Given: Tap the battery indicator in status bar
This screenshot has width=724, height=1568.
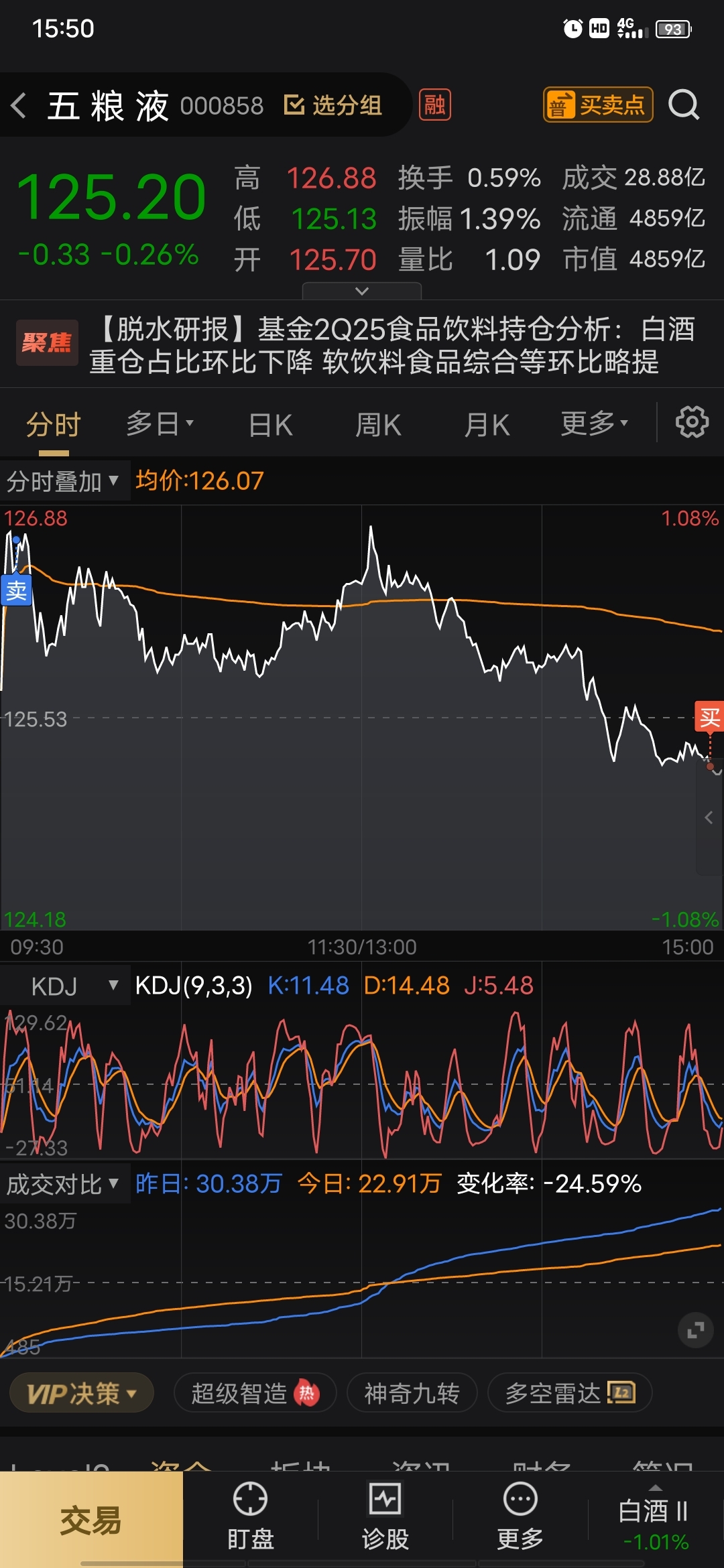Looking at the screenshot, I should coord(674,29).
